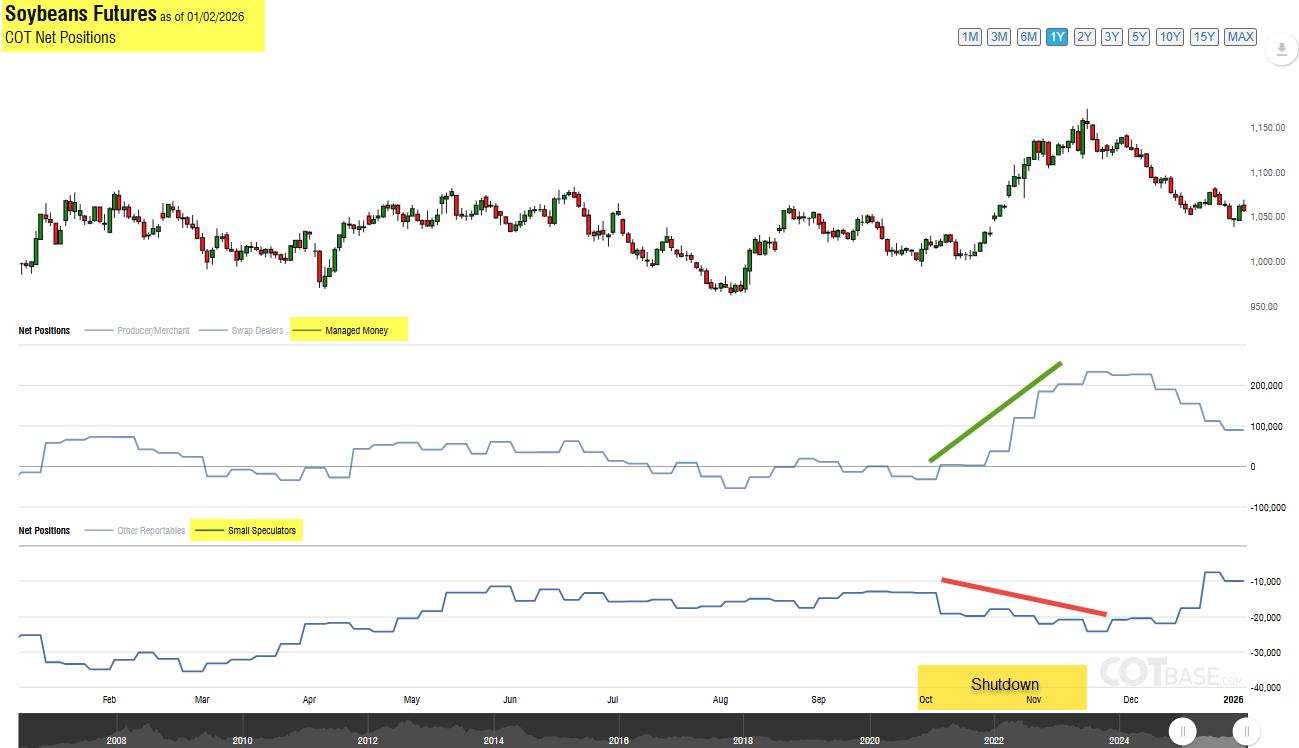Switch to the 6M range

(1028, 37)
